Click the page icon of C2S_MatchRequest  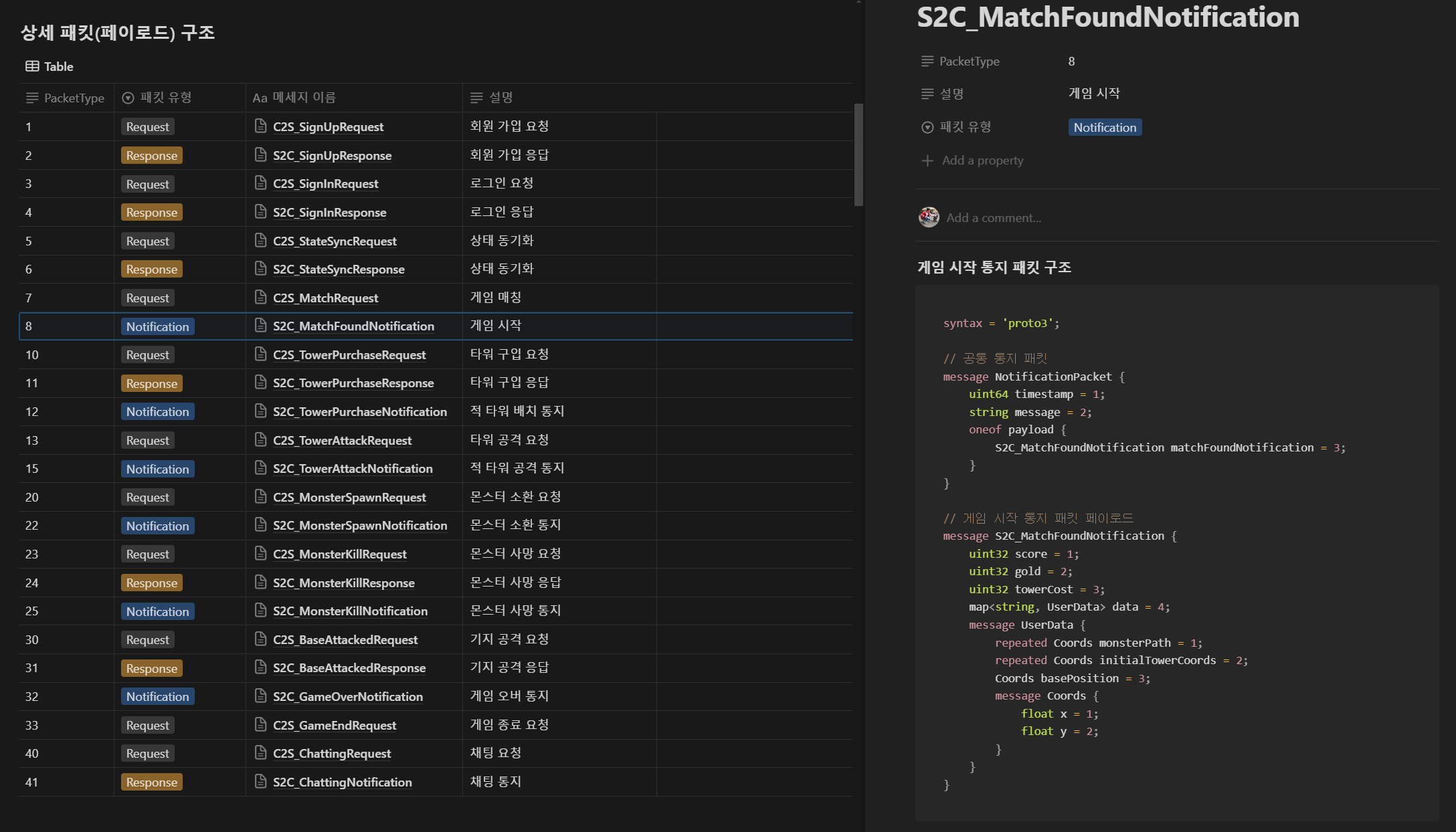point(261,297)
